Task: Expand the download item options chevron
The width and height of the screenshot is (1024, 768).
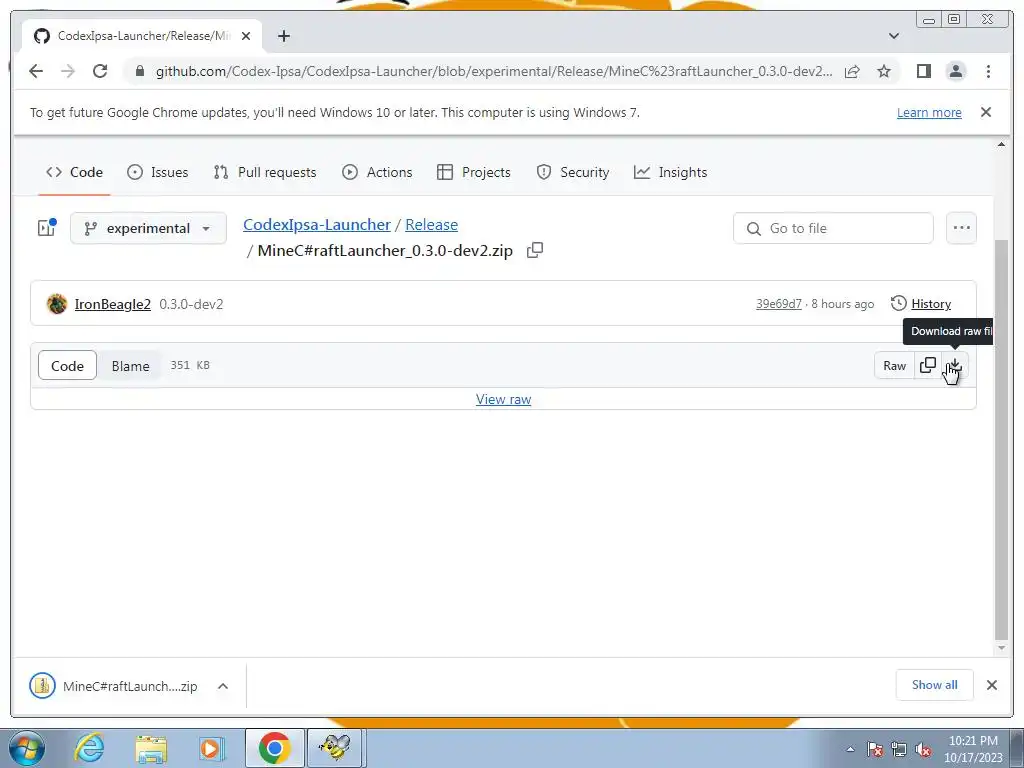Action: click(x=223, y=686)
